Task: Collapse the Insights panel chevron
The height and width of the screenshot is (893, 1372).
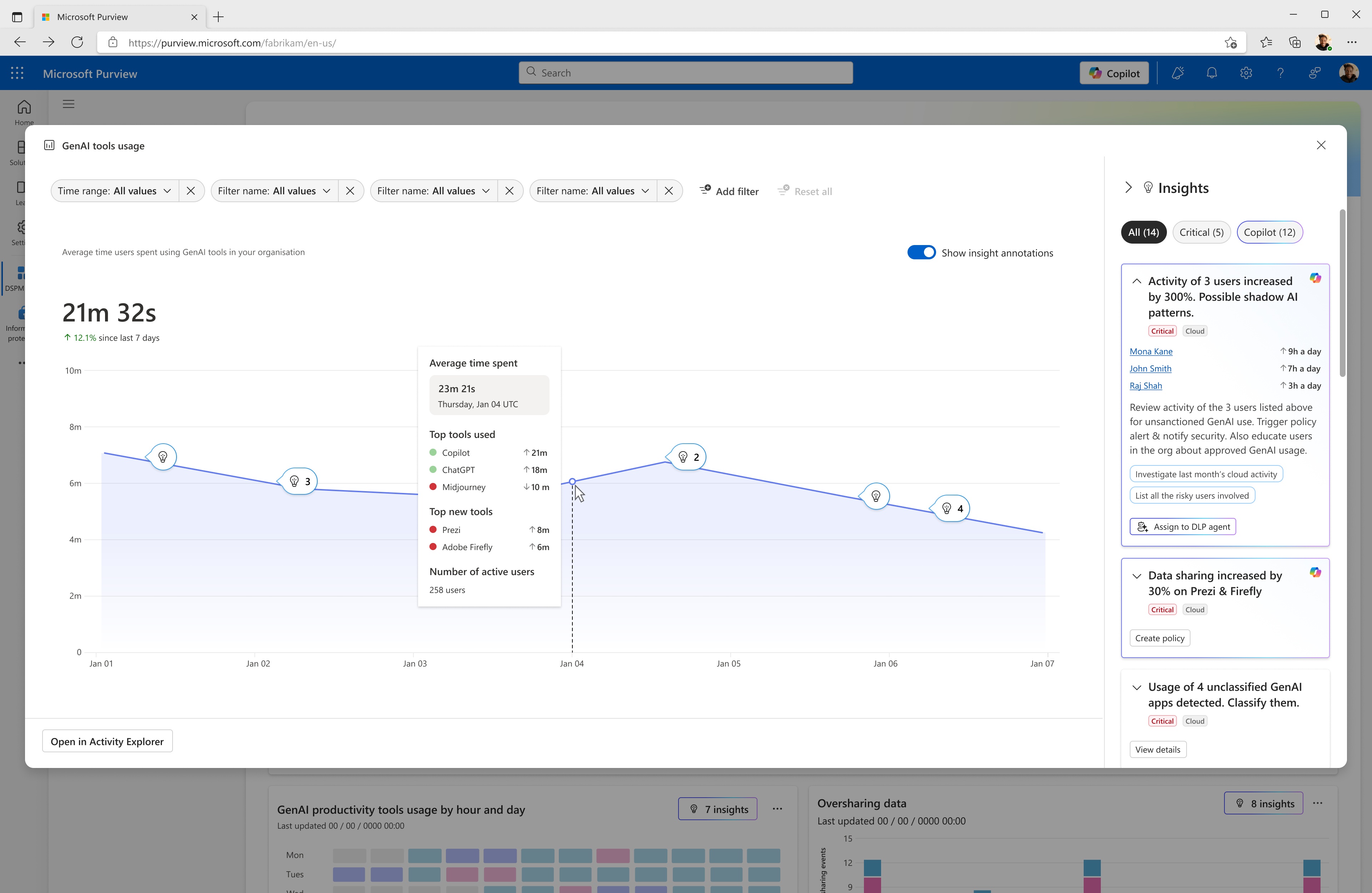Action: point(1128,188)
